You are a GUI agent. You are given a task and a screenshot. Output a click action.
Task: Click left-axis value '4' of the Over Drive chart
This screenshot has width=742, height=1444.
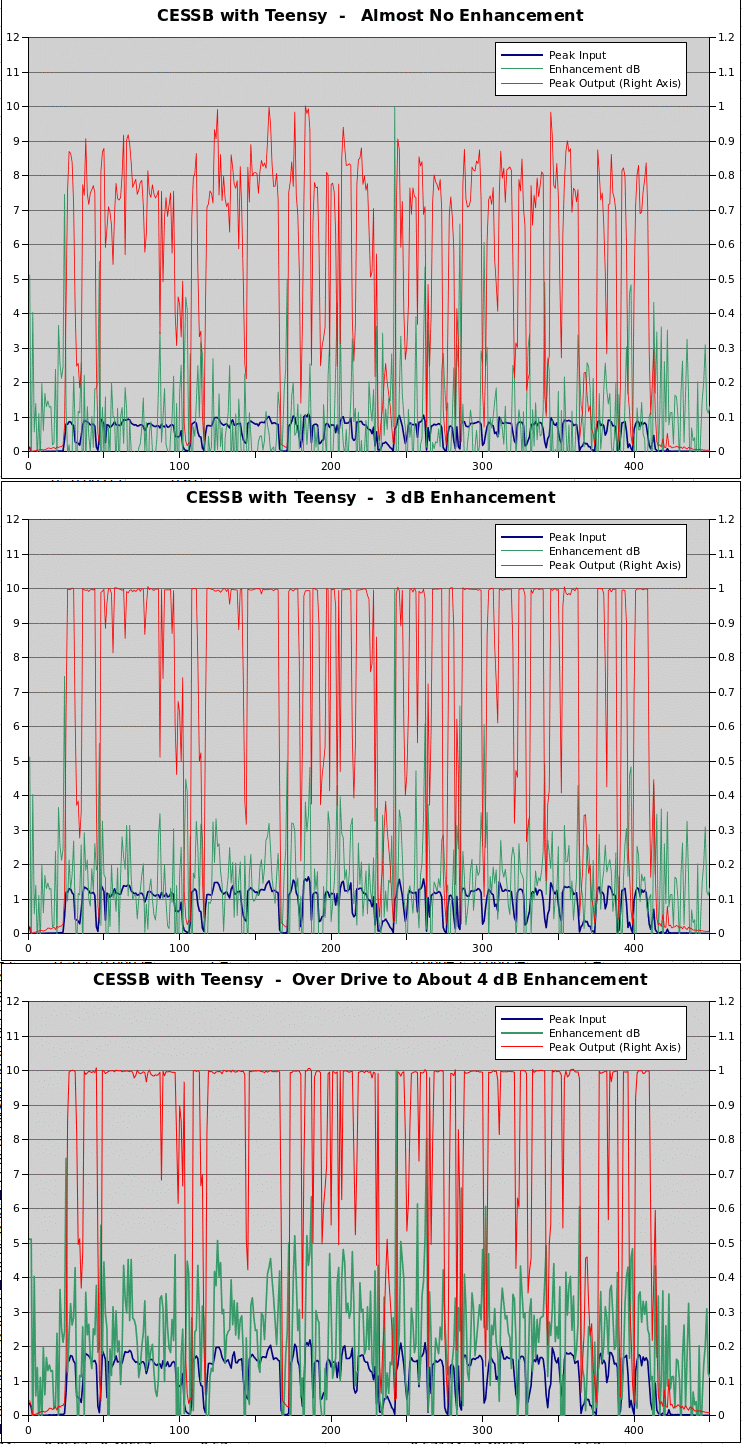tap(17, 1278)
